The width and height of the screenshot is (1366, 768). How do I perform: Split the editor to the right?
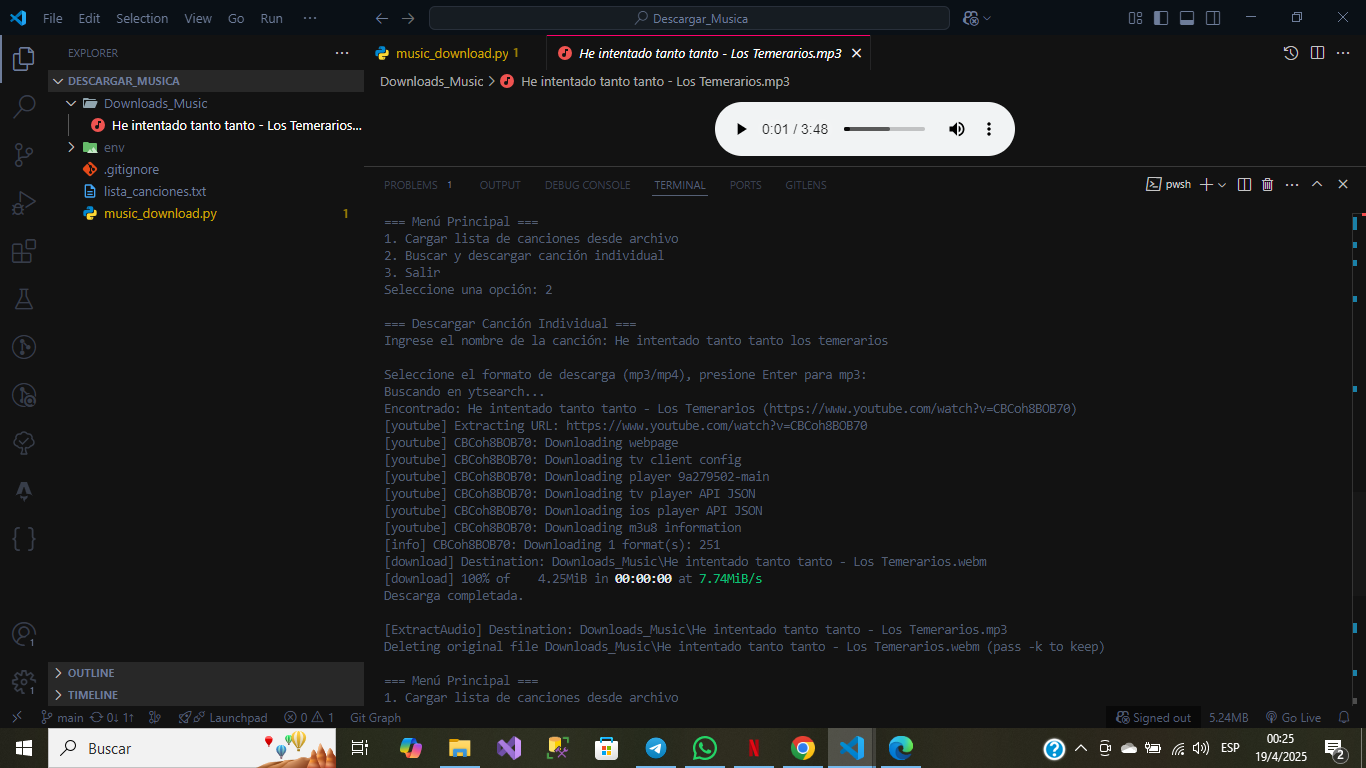(x=1317, y=53)
